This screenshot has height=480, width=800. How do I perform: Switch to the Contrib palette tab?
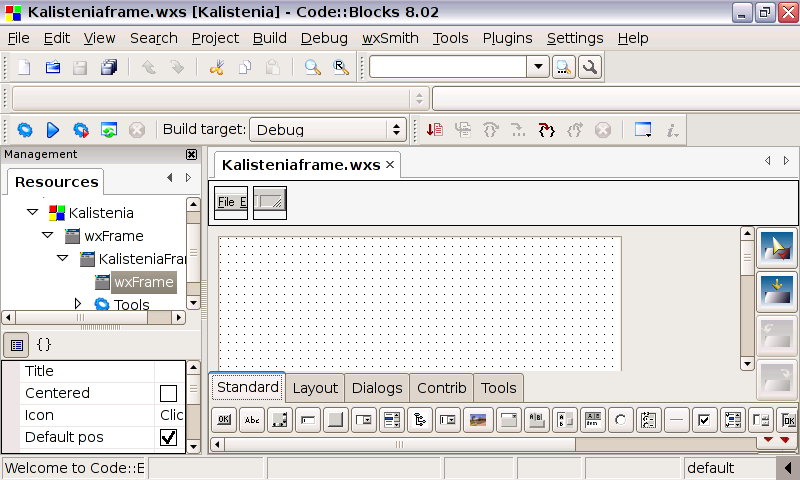441,388
